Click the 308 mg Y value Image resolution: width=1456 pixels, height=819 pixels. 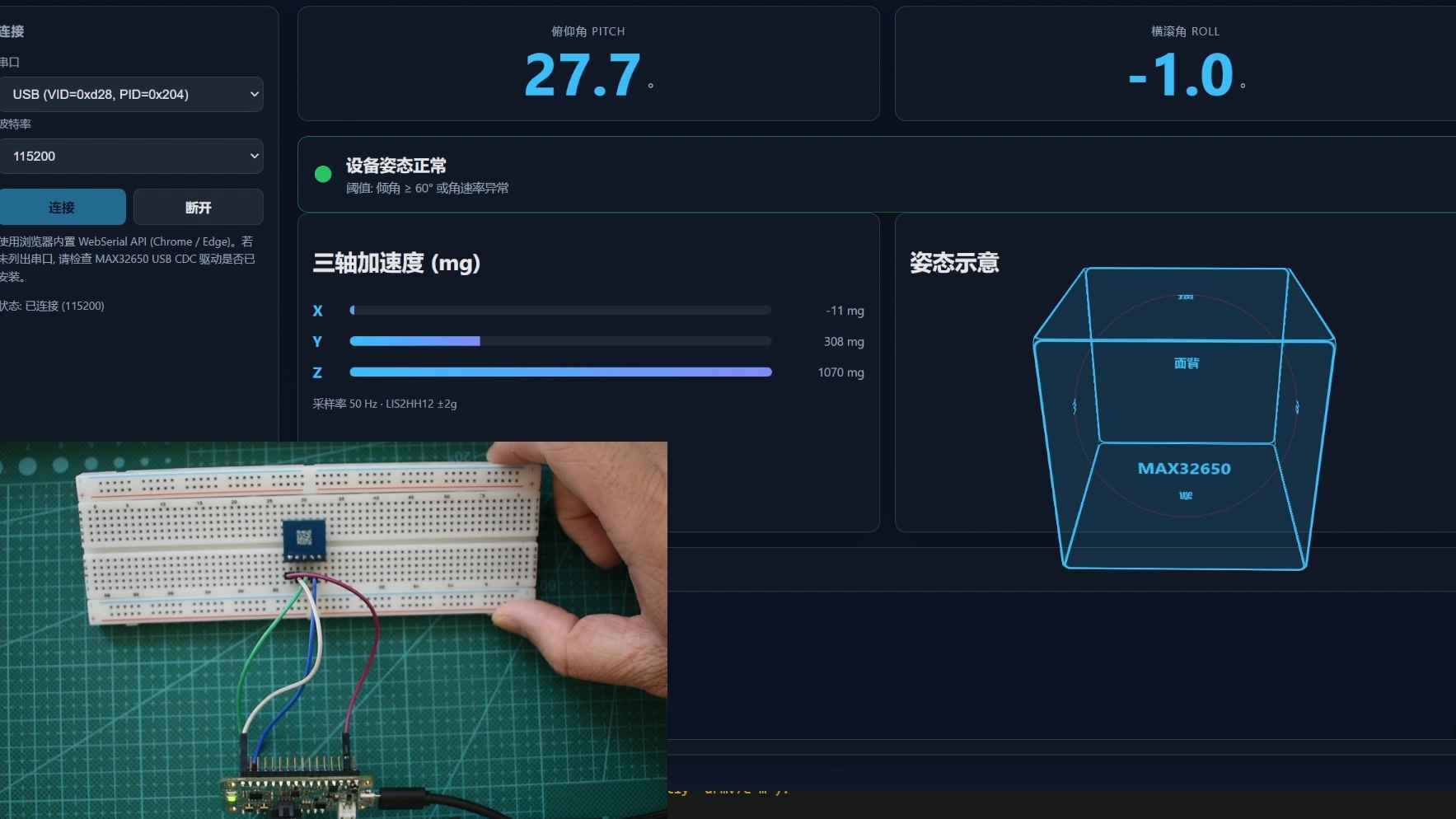[x=844, y=341]
